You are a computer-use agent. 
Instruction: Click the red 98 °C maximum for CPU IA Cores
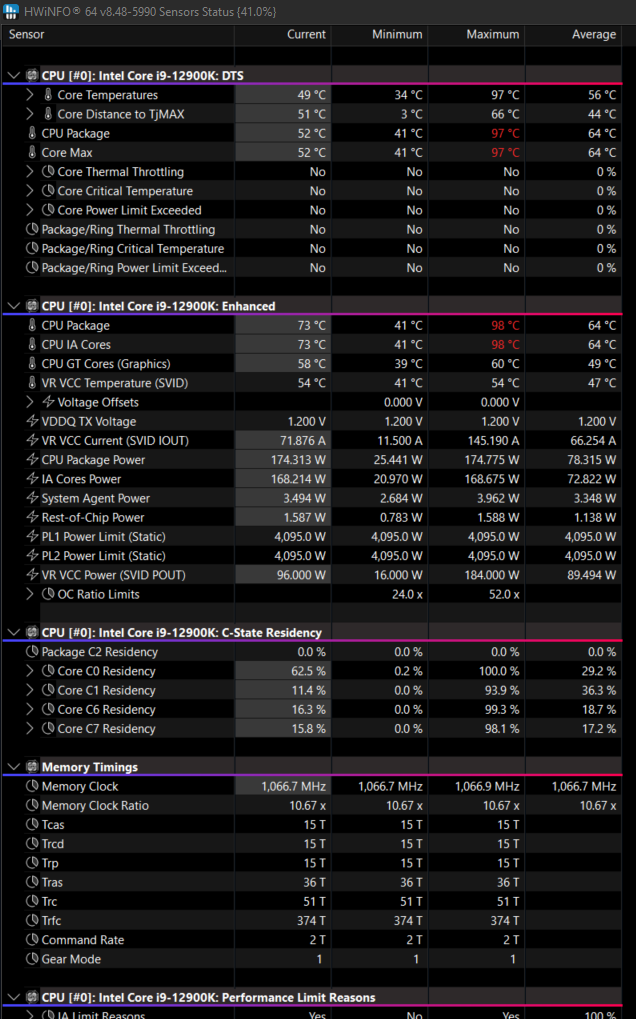(505, 344)
